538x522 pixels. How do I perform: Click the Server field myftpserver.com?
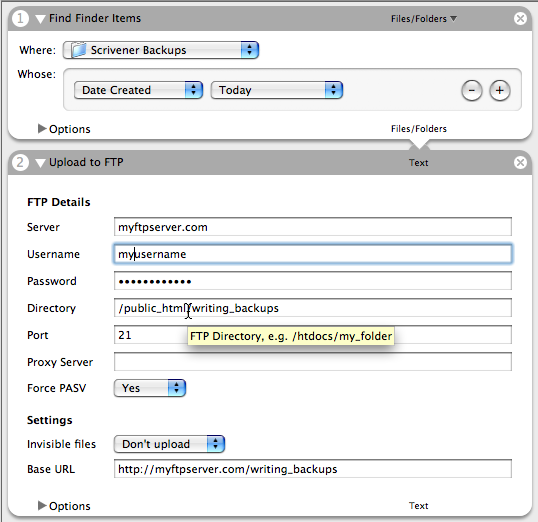(x=313, y=227)
